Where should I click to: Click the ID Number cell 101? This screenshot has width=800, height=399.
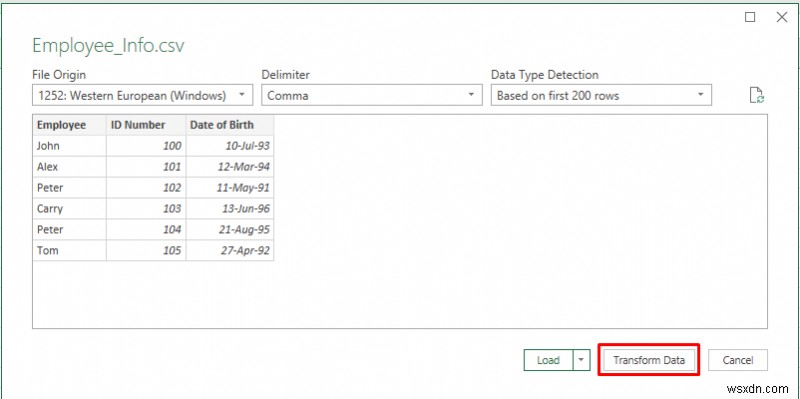pyautogui.click(x=146, y=167)
